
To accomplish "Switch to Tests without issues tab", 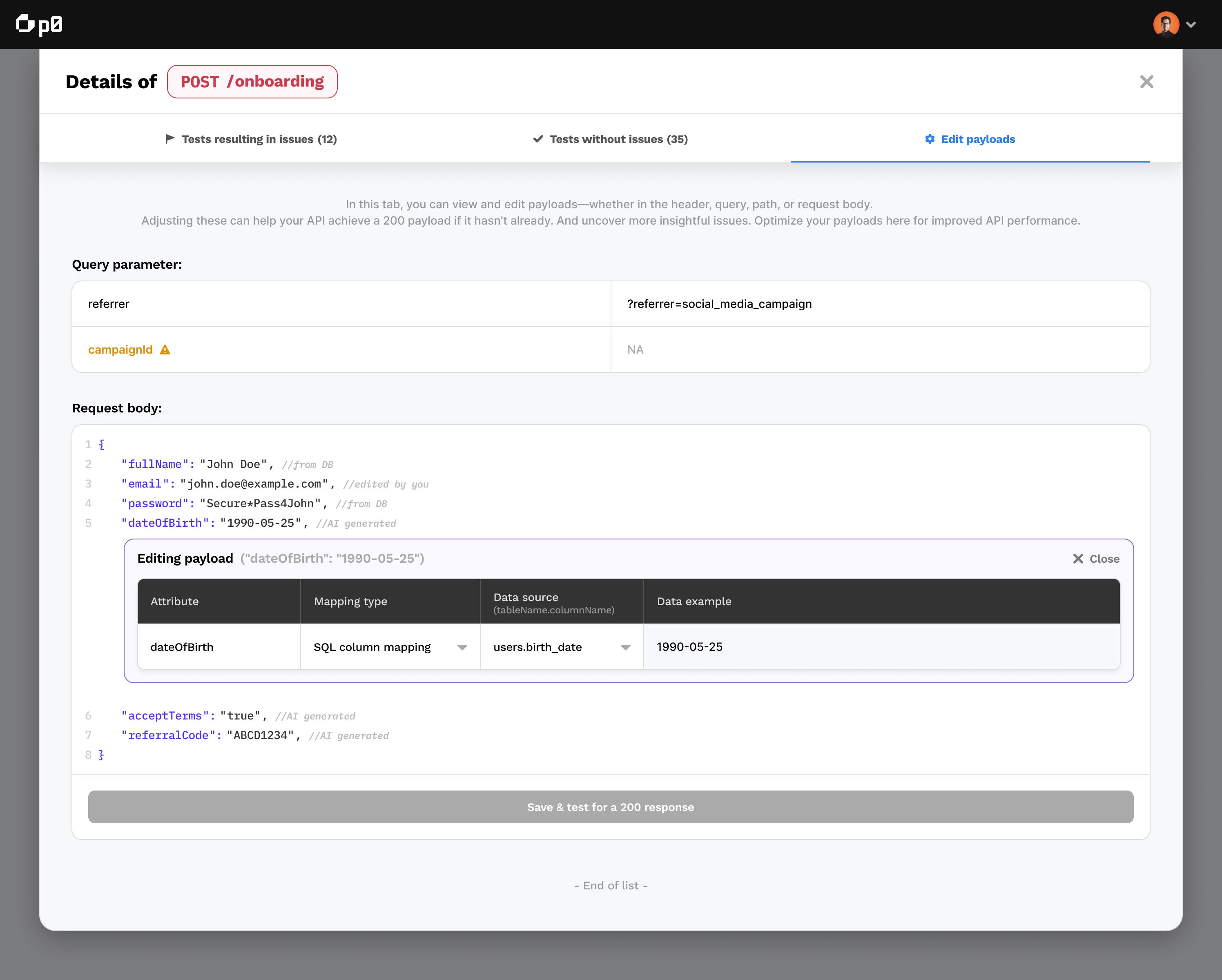I will click(x=611, y=139).
